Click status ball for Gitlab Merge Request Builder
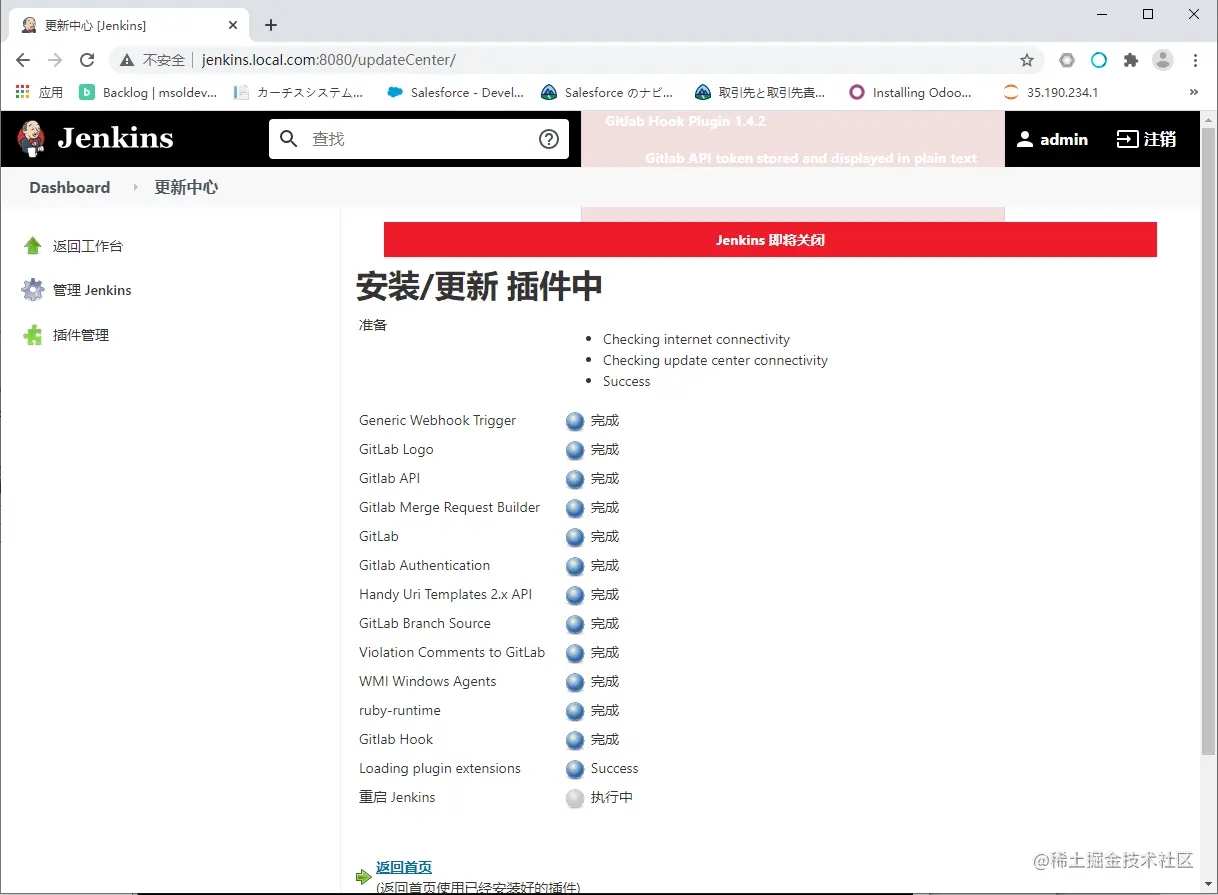This screenshot has width=1218, height=895. point(575,508)
